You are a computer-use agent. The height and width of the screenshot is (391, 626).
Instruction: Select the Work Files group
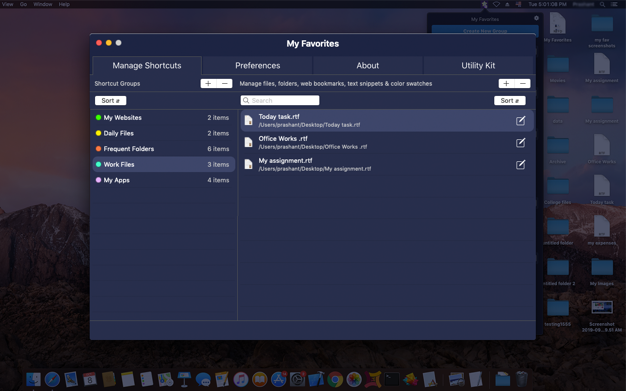pos(164,164)
